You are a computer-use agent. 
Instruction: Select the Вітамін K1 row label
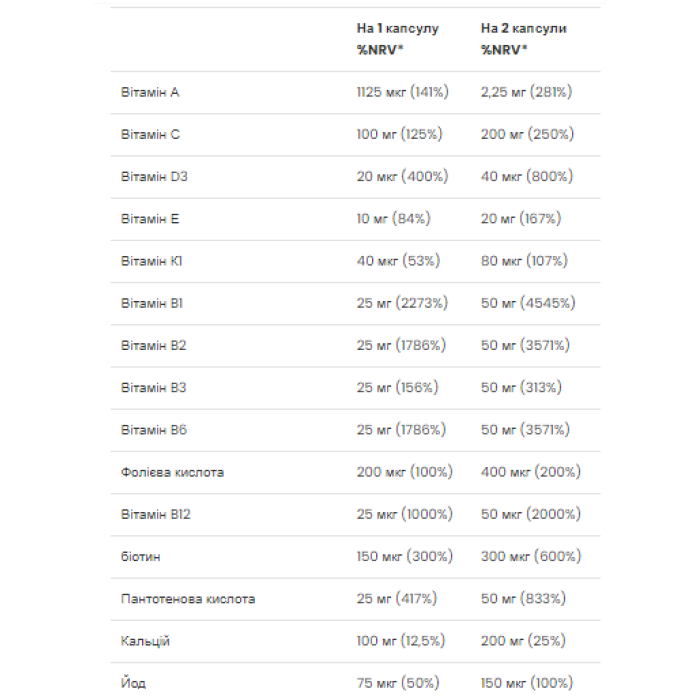150,261
